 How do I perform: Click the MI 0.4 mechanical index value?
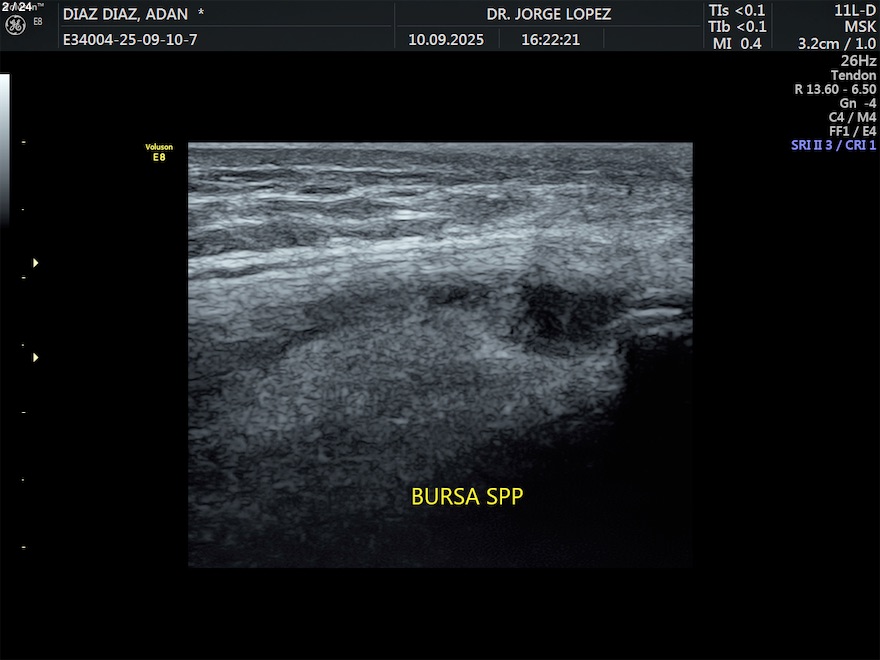[x=737, y=43]
